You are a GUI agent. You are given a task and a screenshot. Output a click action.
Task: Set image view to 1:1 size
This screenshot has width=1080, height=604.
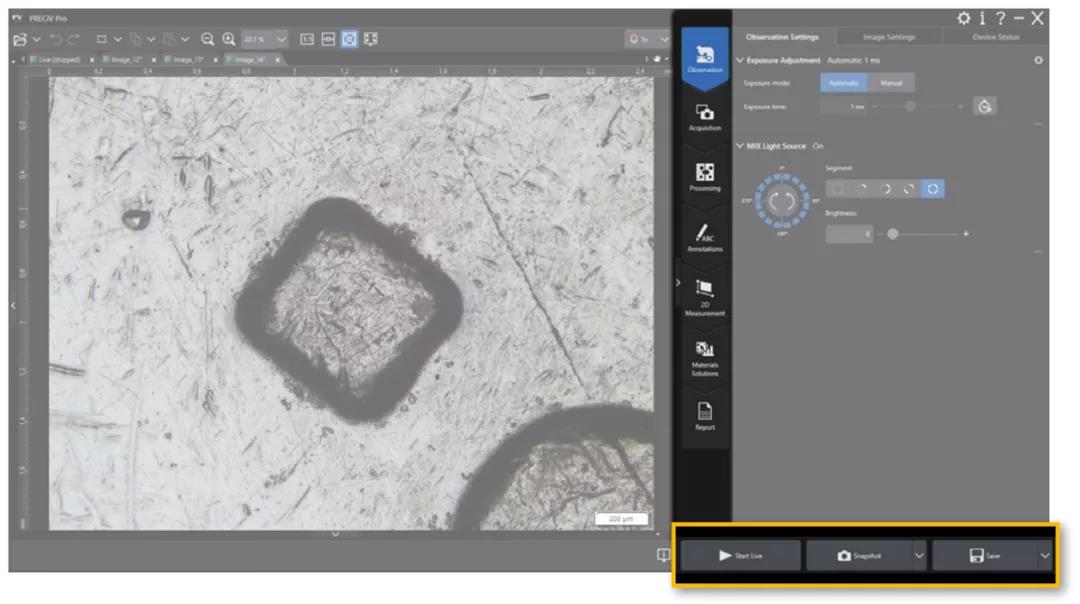pos(307,39)
